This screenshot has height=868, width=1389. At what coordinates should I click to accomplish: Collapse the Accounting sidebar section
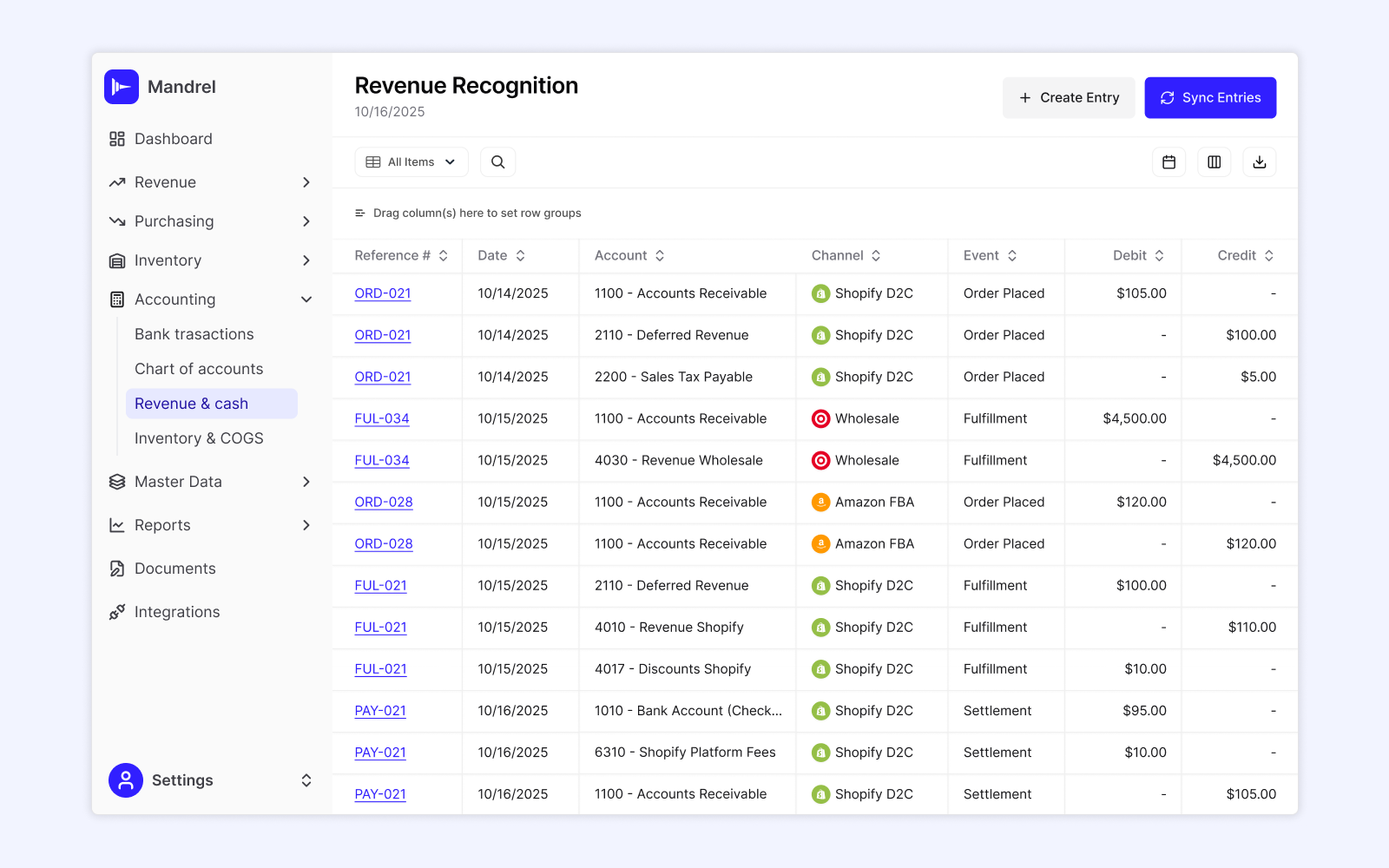(x=306, y=299)
